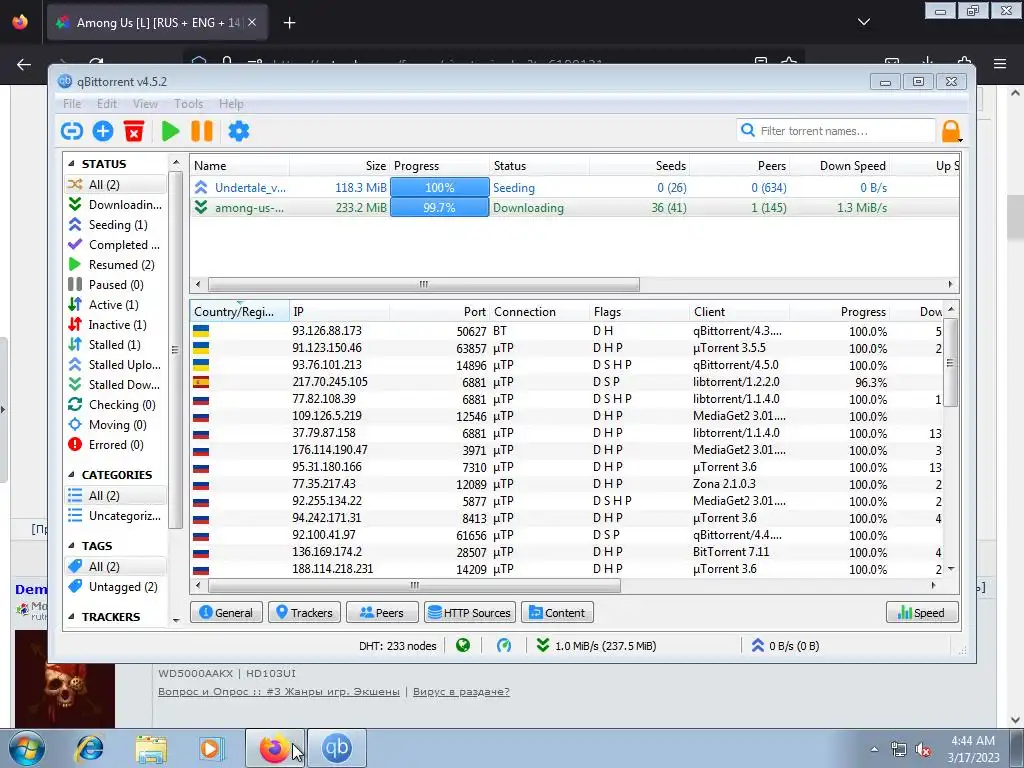Click the among-us 99.7% progress bar

[x=440, y=208]
